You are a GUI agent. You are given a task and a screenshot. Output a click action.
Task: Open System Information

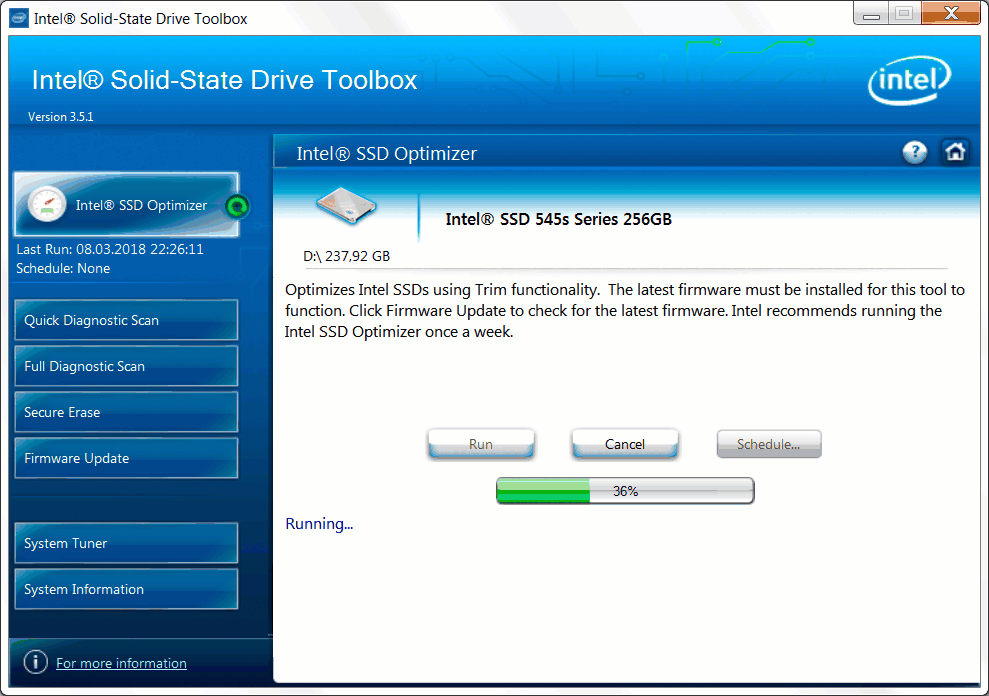126,589
